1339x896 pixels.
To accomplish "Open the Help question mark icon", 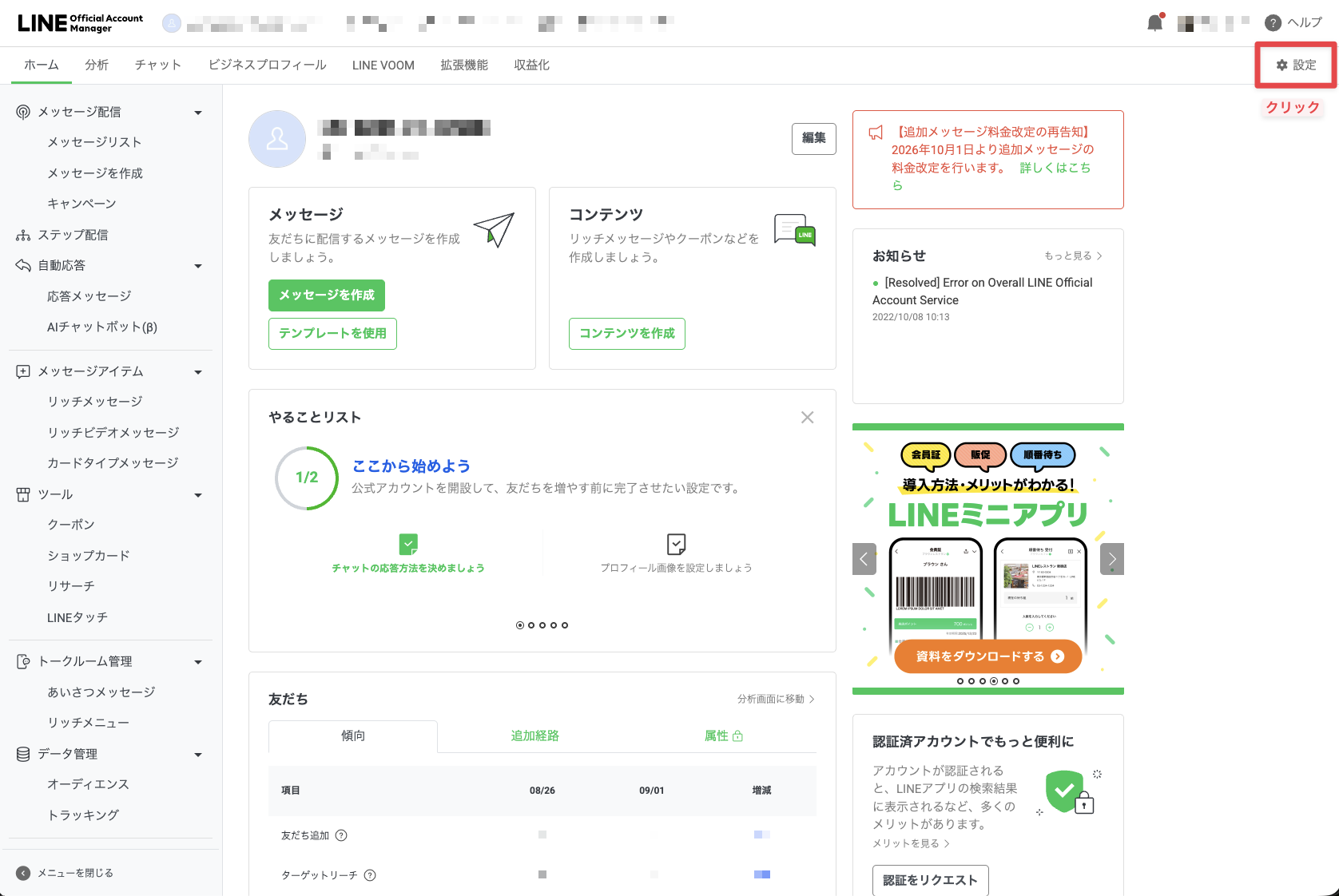I will click(1273, 23).
